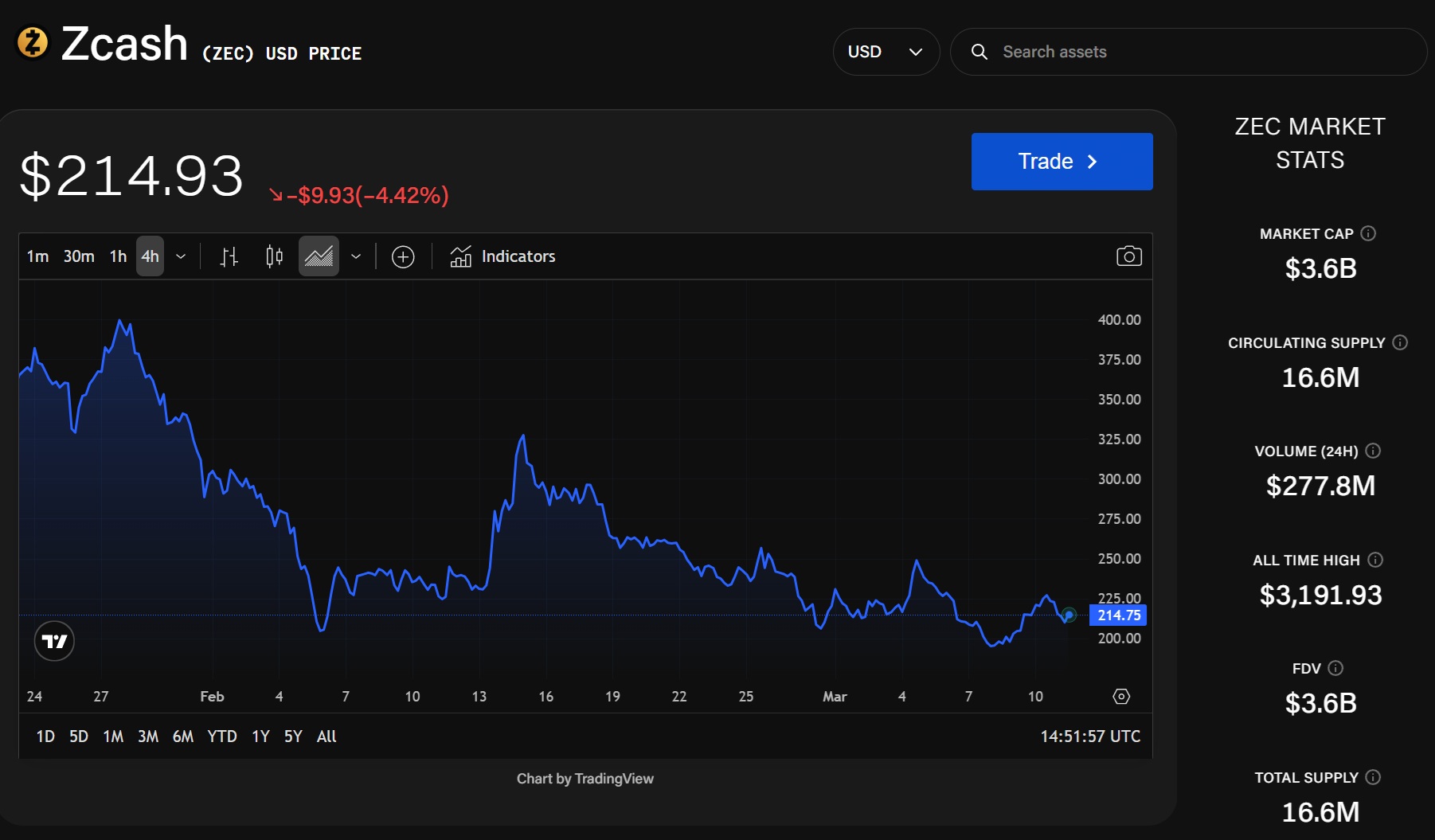Set chart range to 6M
The width and height of the screenshot is (1435, 840).
(x=183, y=736)
